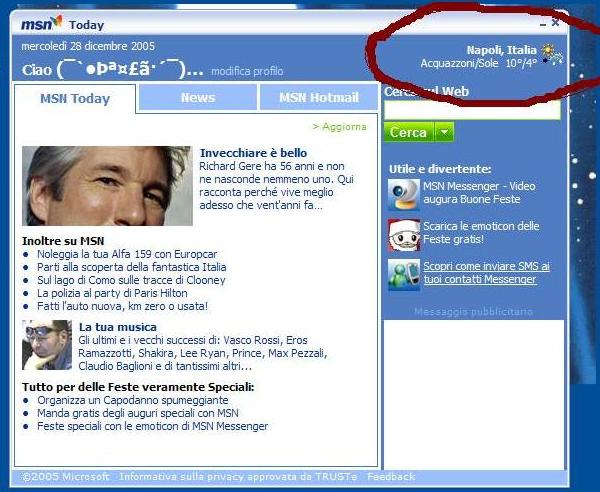This screenshot has width=600, height=492.
Task: Click the Vasco Rossi music description text
Action: 203,353
